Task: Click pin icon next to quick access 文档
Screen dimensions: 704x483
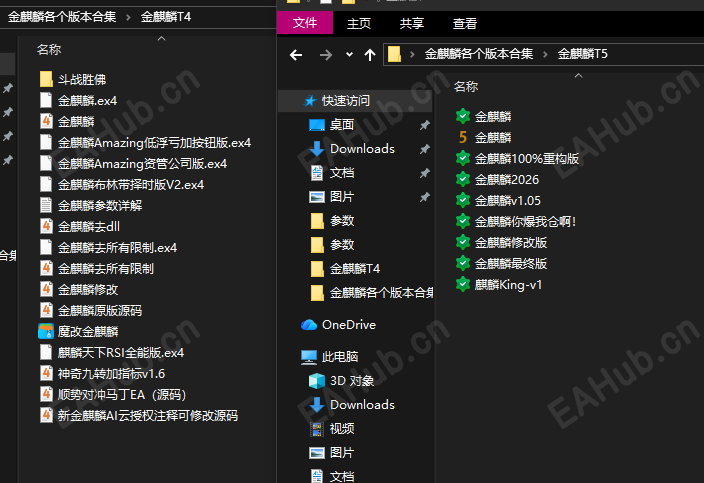Action: coord(424,173)
